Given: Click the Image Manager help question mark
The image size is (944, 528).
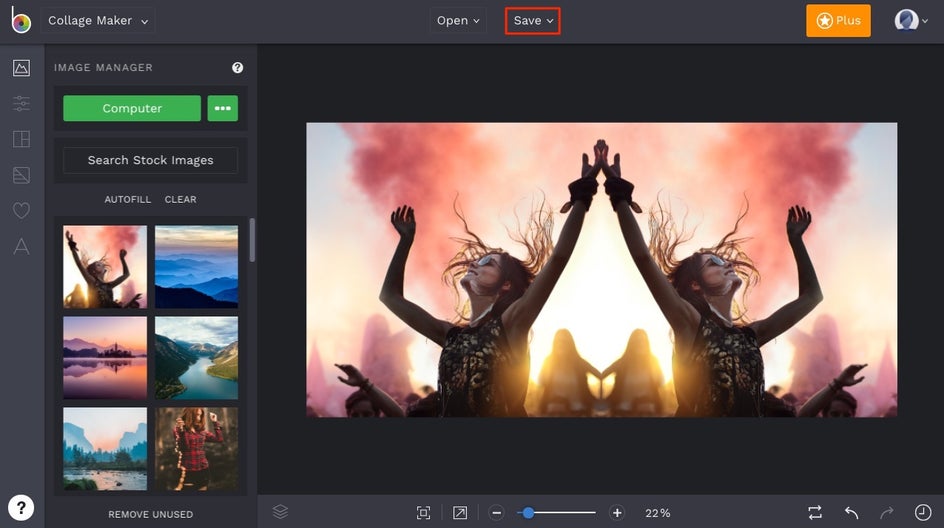Looking at the screenshot, I should [x=237, y=67].
